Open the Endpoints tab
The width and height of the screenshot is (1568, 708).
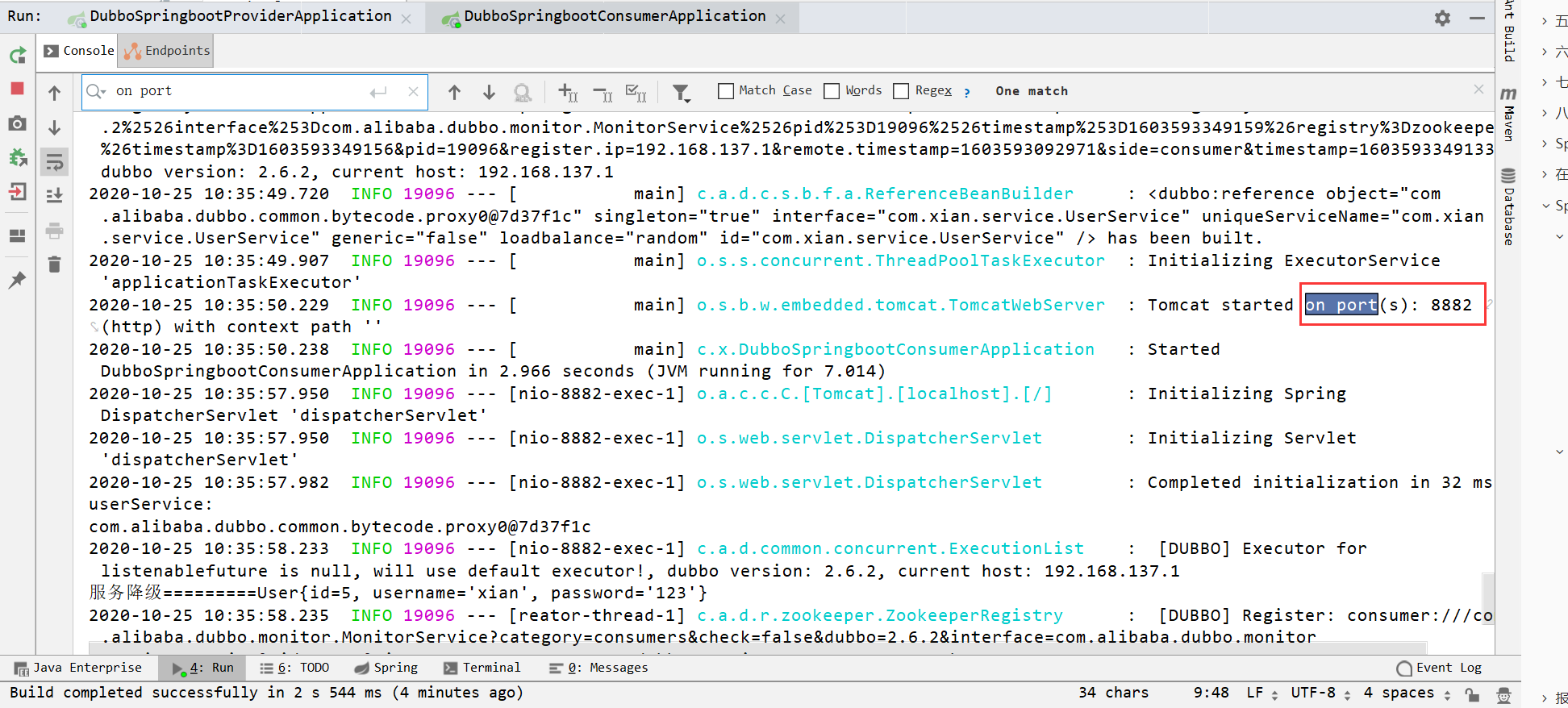(167, 50)
